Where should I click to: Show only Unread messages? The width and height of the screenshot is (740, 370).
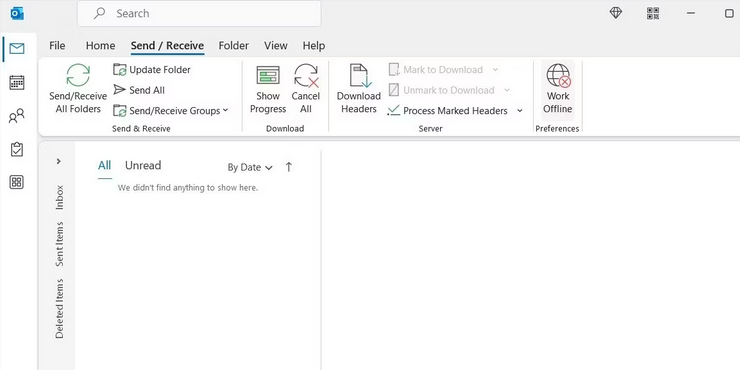coord(143,166)
